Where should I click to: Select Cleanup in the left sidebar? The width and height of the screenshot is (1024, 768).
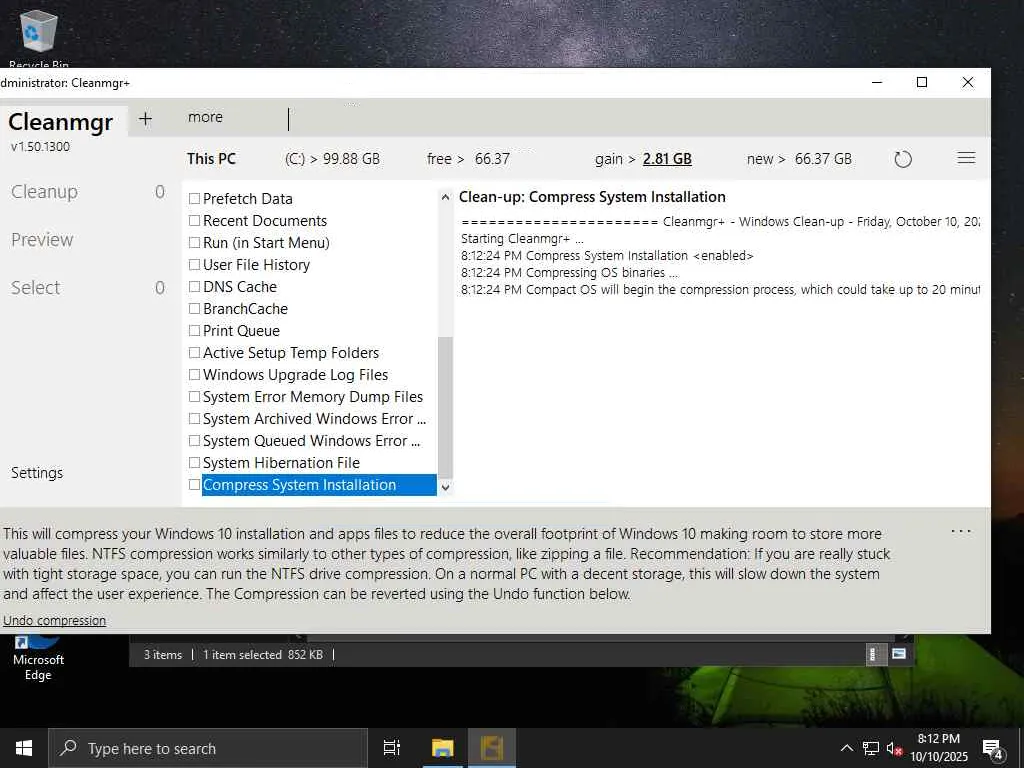click(x=44, y=191)
